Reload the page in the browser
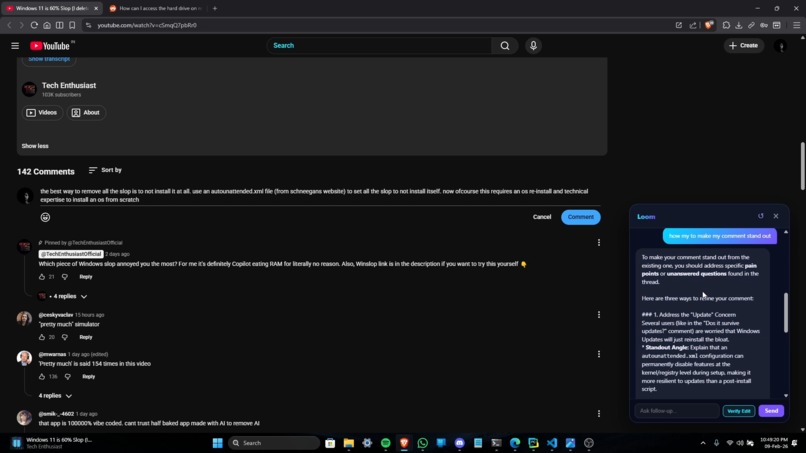Image resolution: width=806 pixels, height=453 pixels. pyautogui.click(x=34, y=25)
